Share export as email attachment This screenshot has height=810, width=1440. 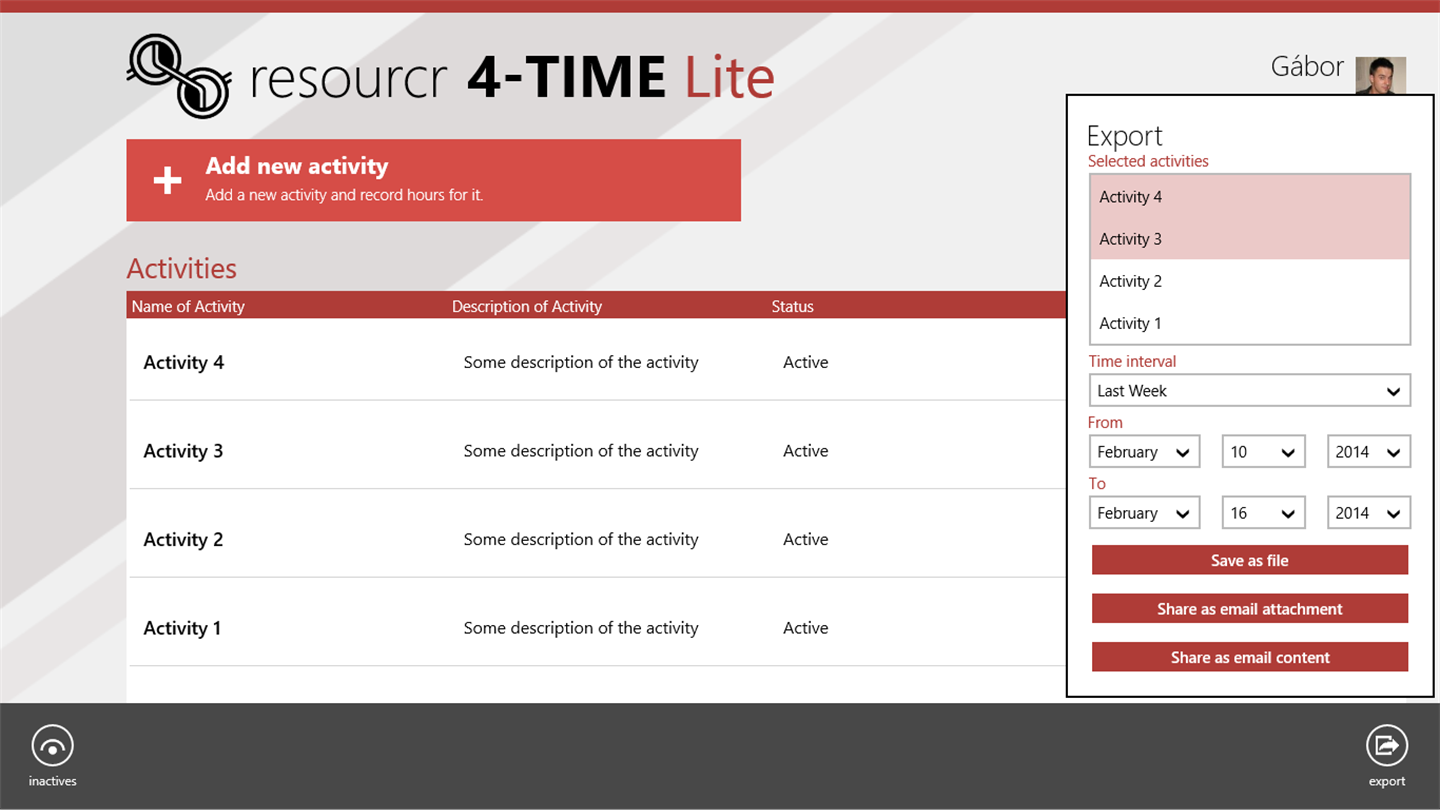pyautogui.click(x=1249, y=608)
